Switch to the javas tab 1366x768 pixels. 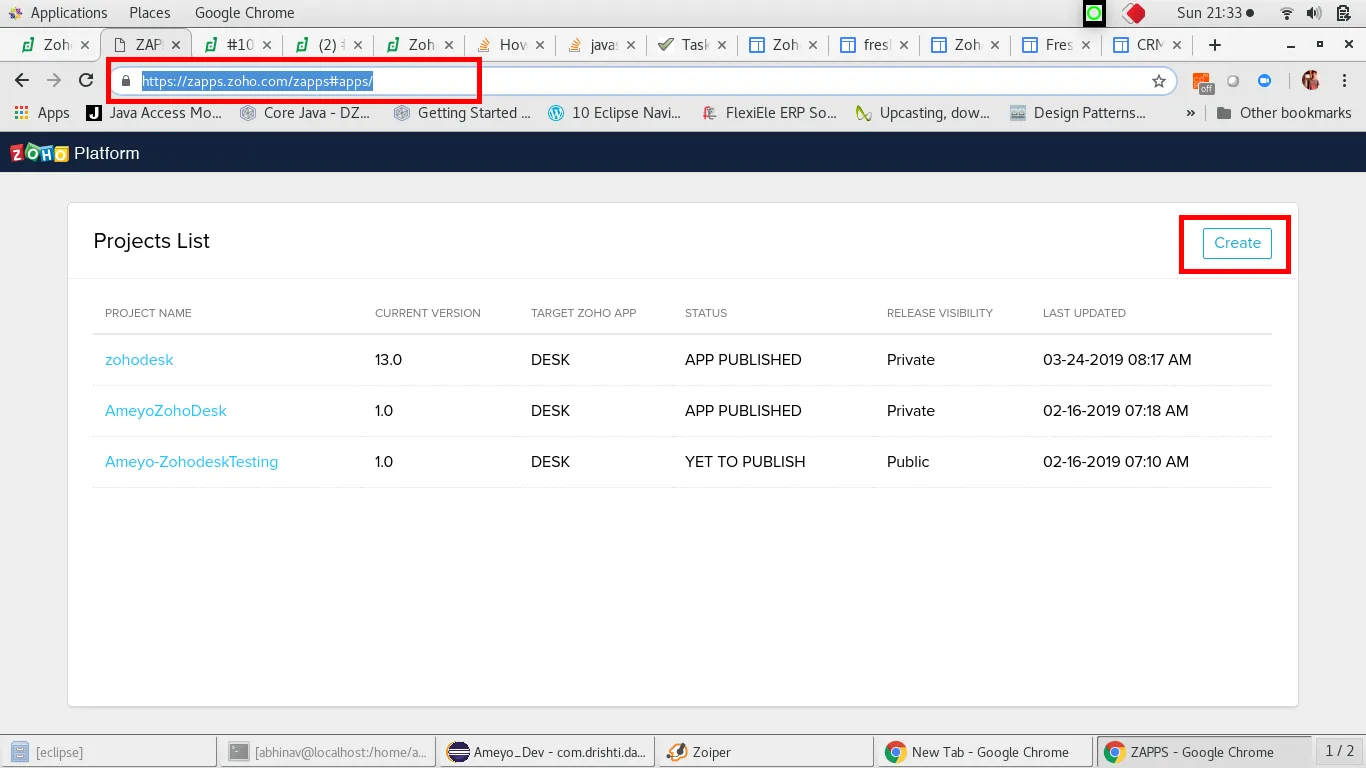click(x=601, y=45)
